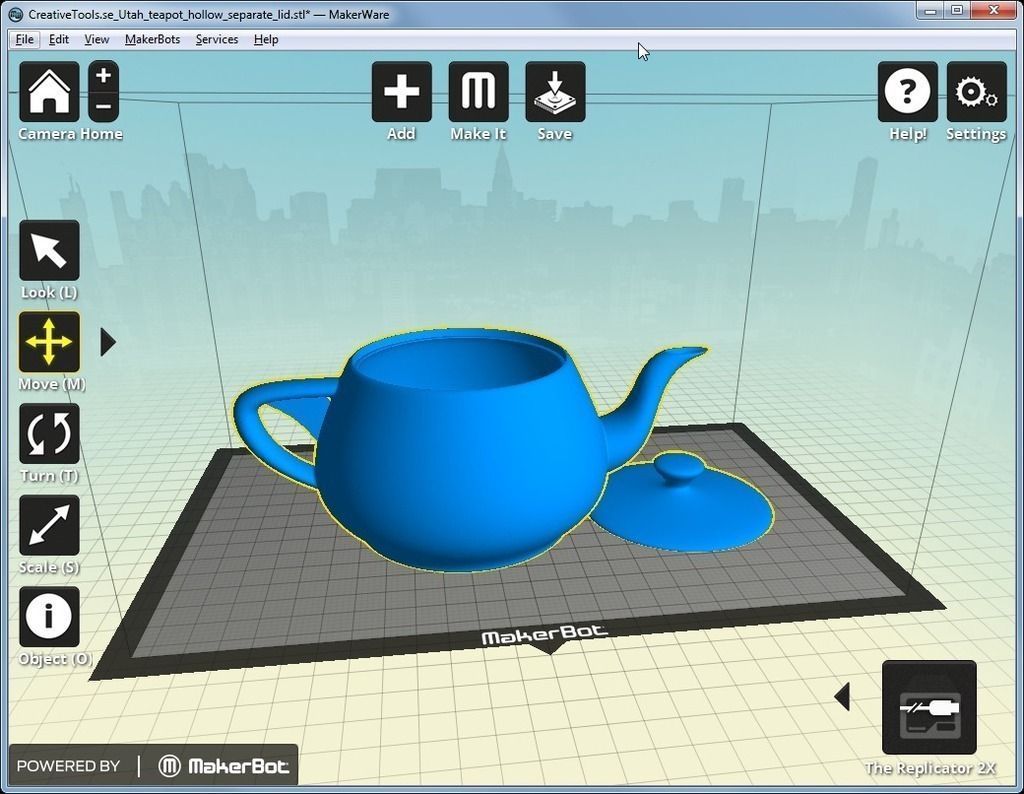
Task: Open the Settings gear icon
Action: pyautogui.click(x=976, y=91)
